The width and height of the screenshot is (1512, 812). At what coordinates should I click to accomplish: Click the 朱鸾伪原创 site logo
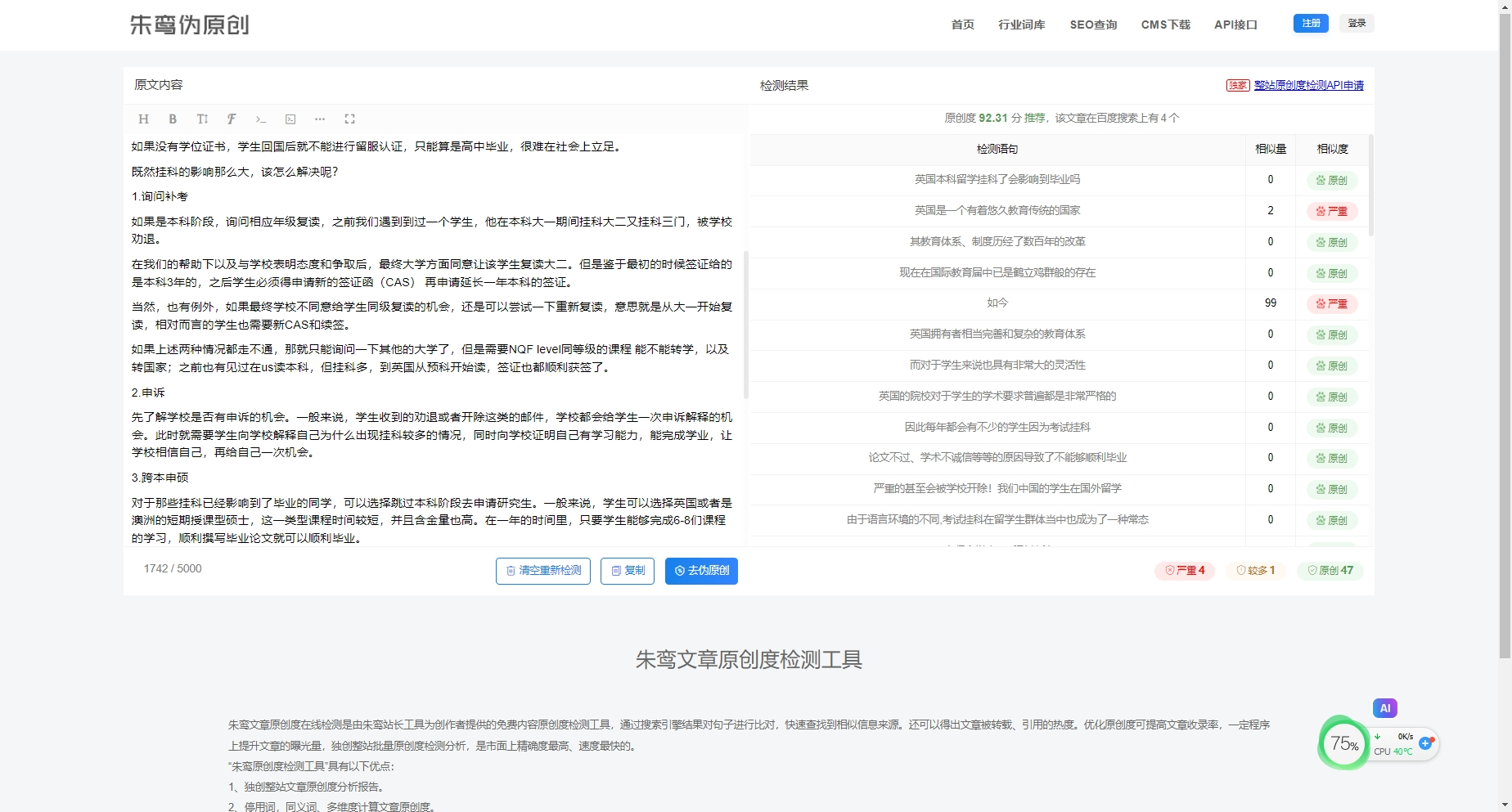point(190,25)
